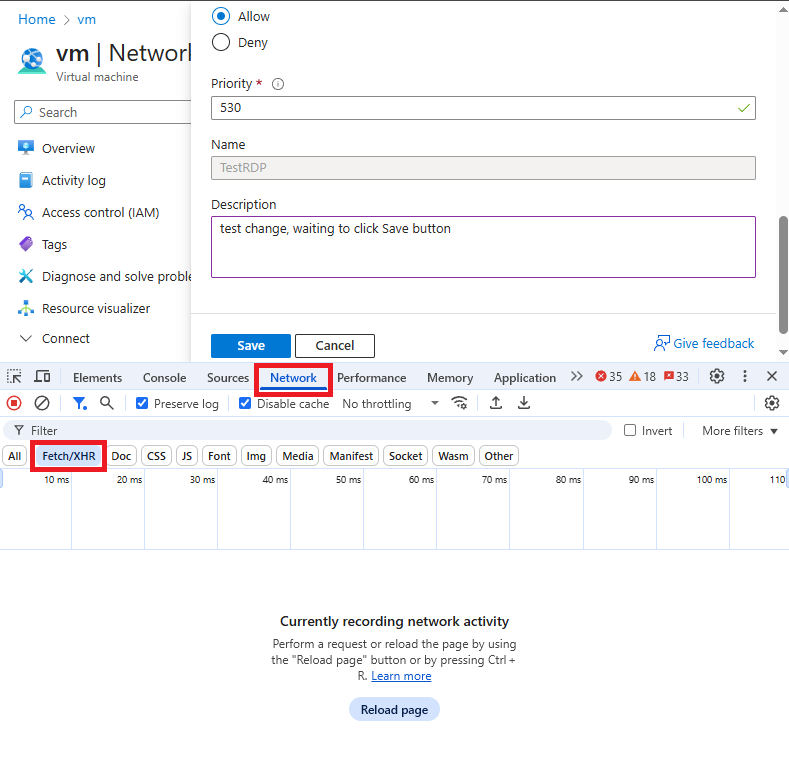Click the Cancel button

click(x=335, y=346)
